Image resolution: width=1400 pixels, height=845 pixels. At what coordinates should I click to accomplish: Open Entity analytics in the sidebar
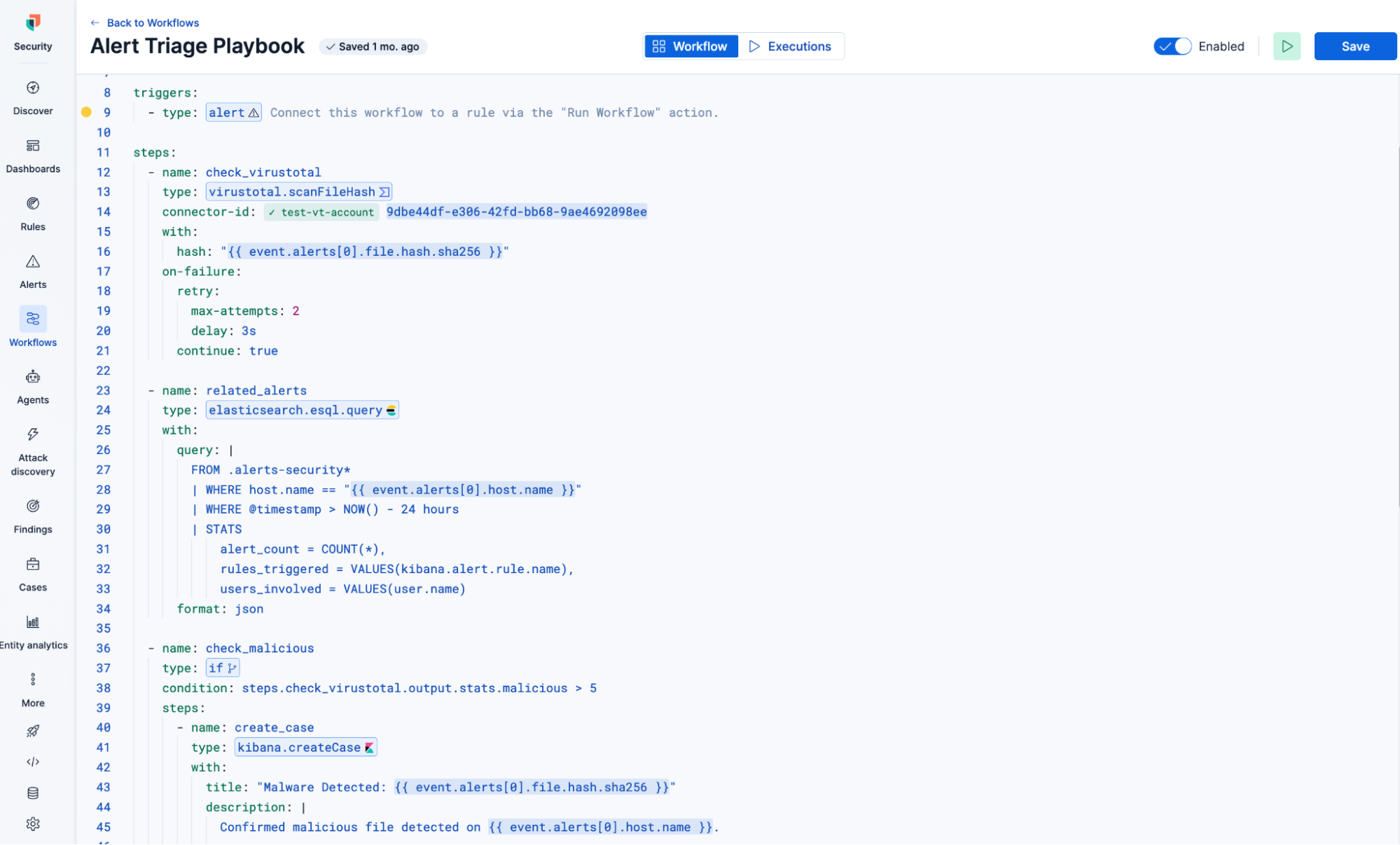click(33, 632)
